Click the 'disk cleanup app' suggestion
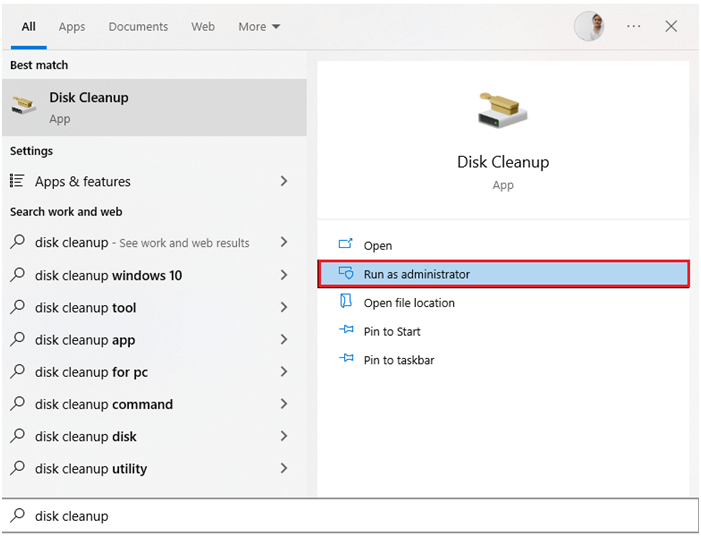701x538 pixels. tap(154, 339)
